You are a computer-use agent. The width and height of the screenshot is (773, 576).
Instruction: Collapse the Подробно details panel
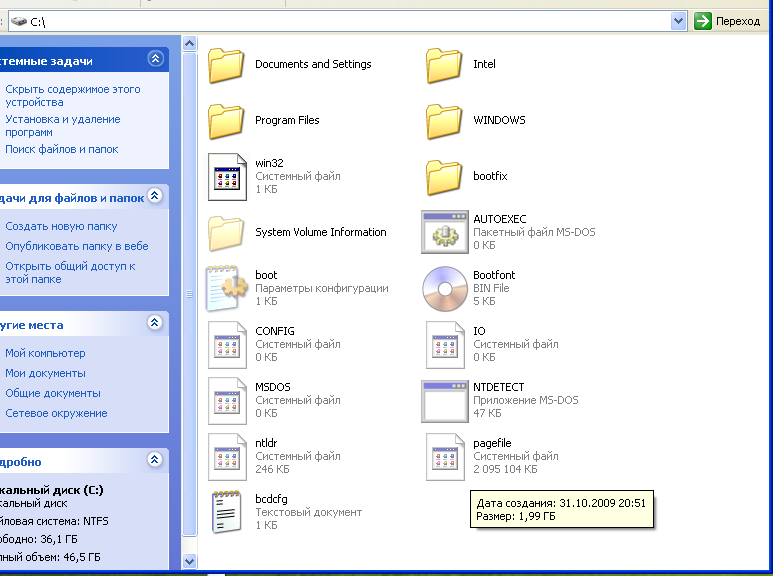(x=154, y=460)
